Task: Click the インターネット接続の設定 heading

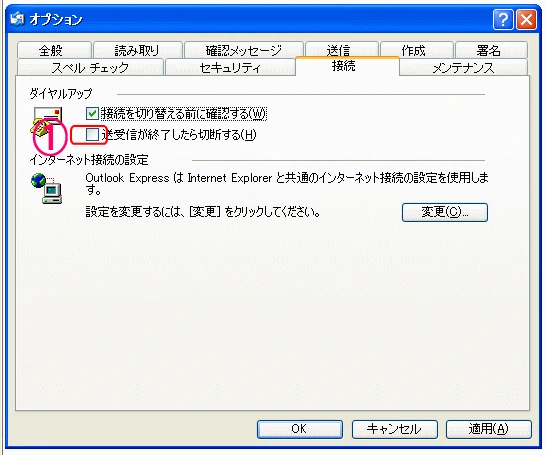Action: point(89,160)
